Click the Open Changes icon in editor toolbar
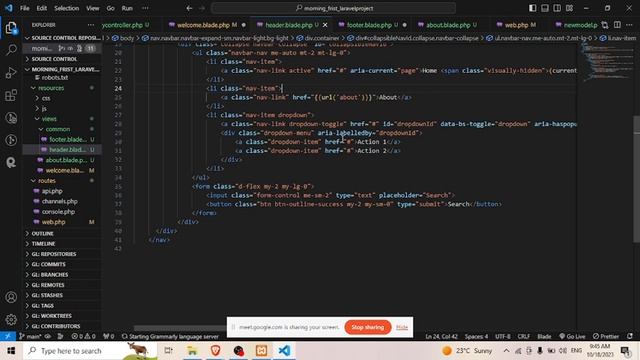The width and height of the screenshot is (640, 360). click(x=605, y=25)
